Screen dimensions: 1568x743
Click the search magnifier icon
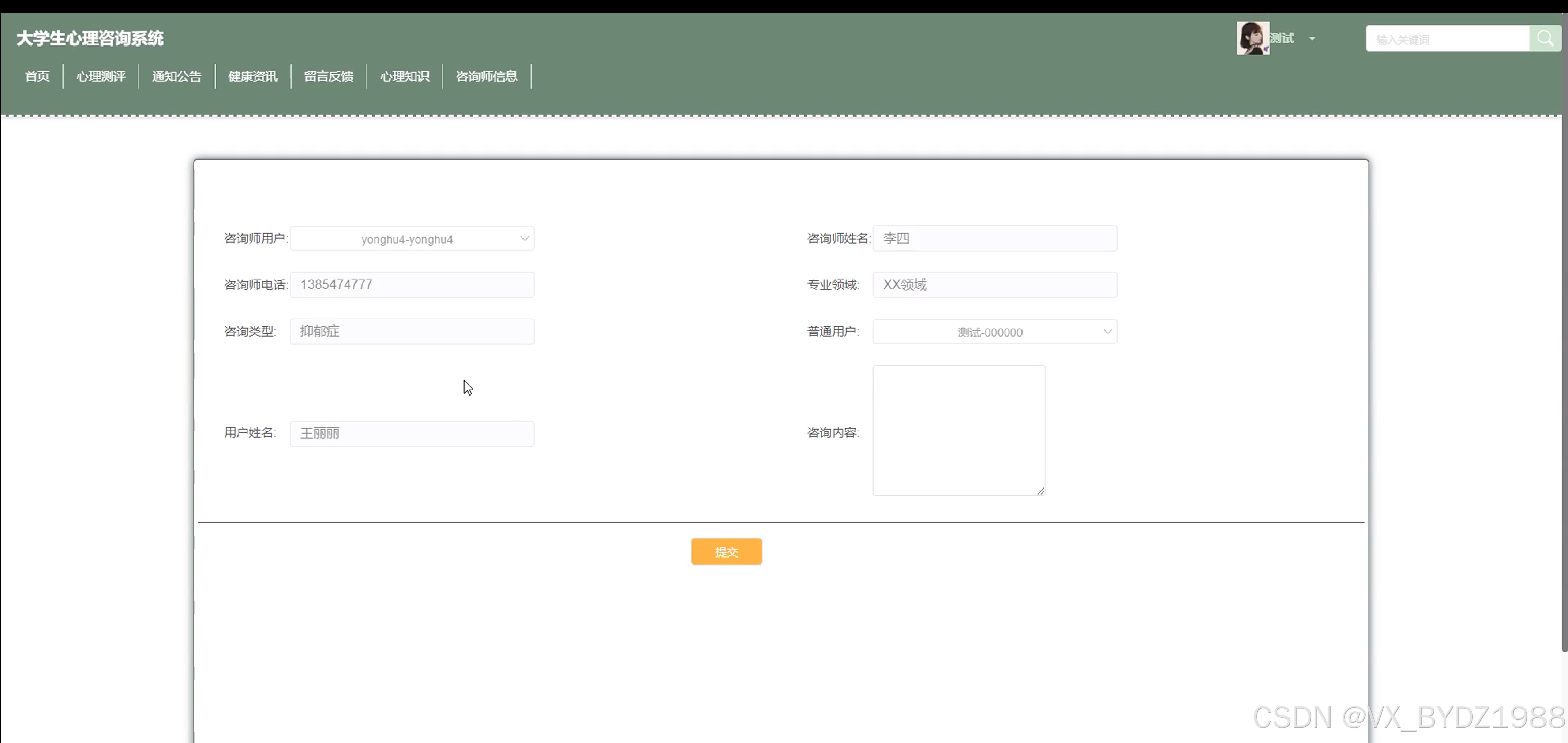[x=1545, y=38]
